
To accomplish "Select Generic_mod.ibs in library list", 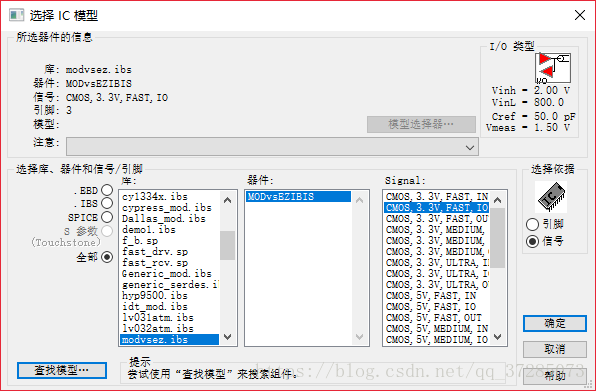I will click(170, 274).
